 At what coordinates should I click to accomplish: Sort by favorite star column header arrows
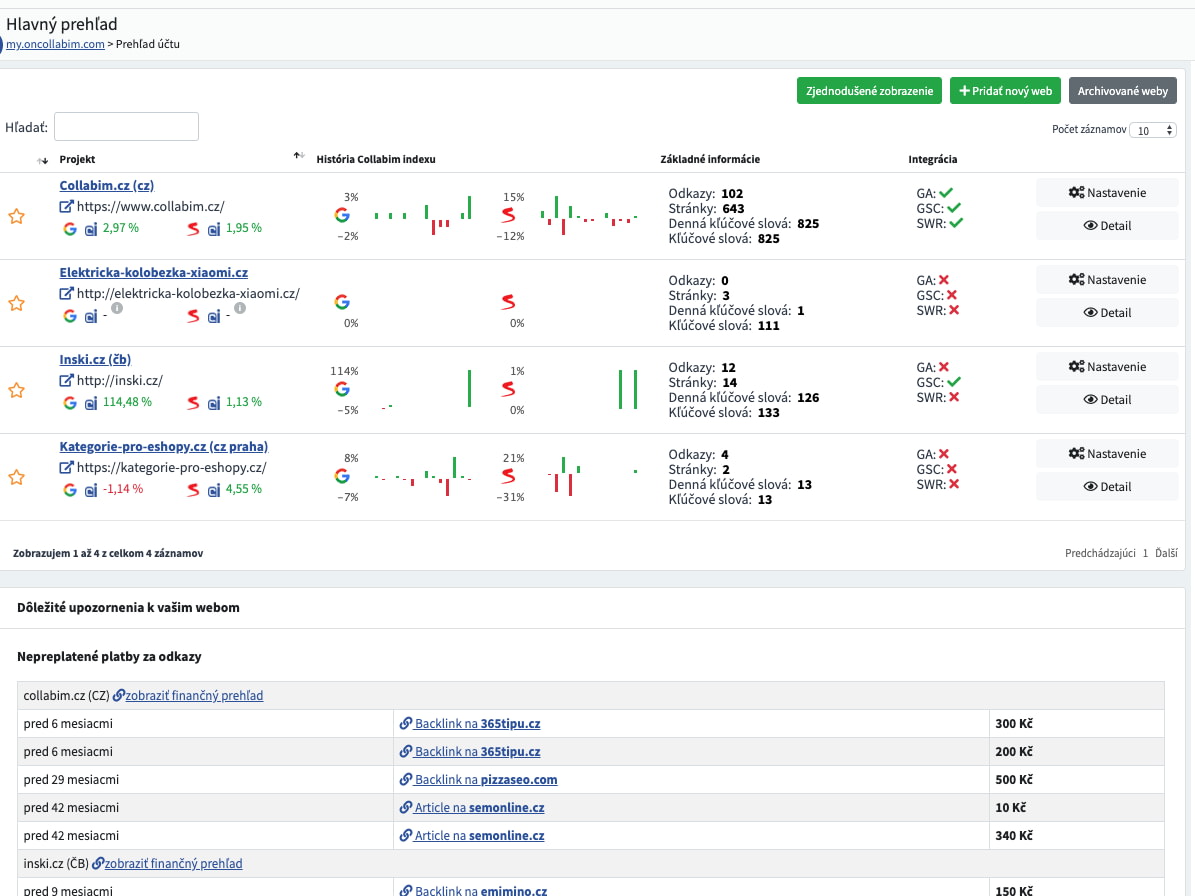tap(43, 160)
